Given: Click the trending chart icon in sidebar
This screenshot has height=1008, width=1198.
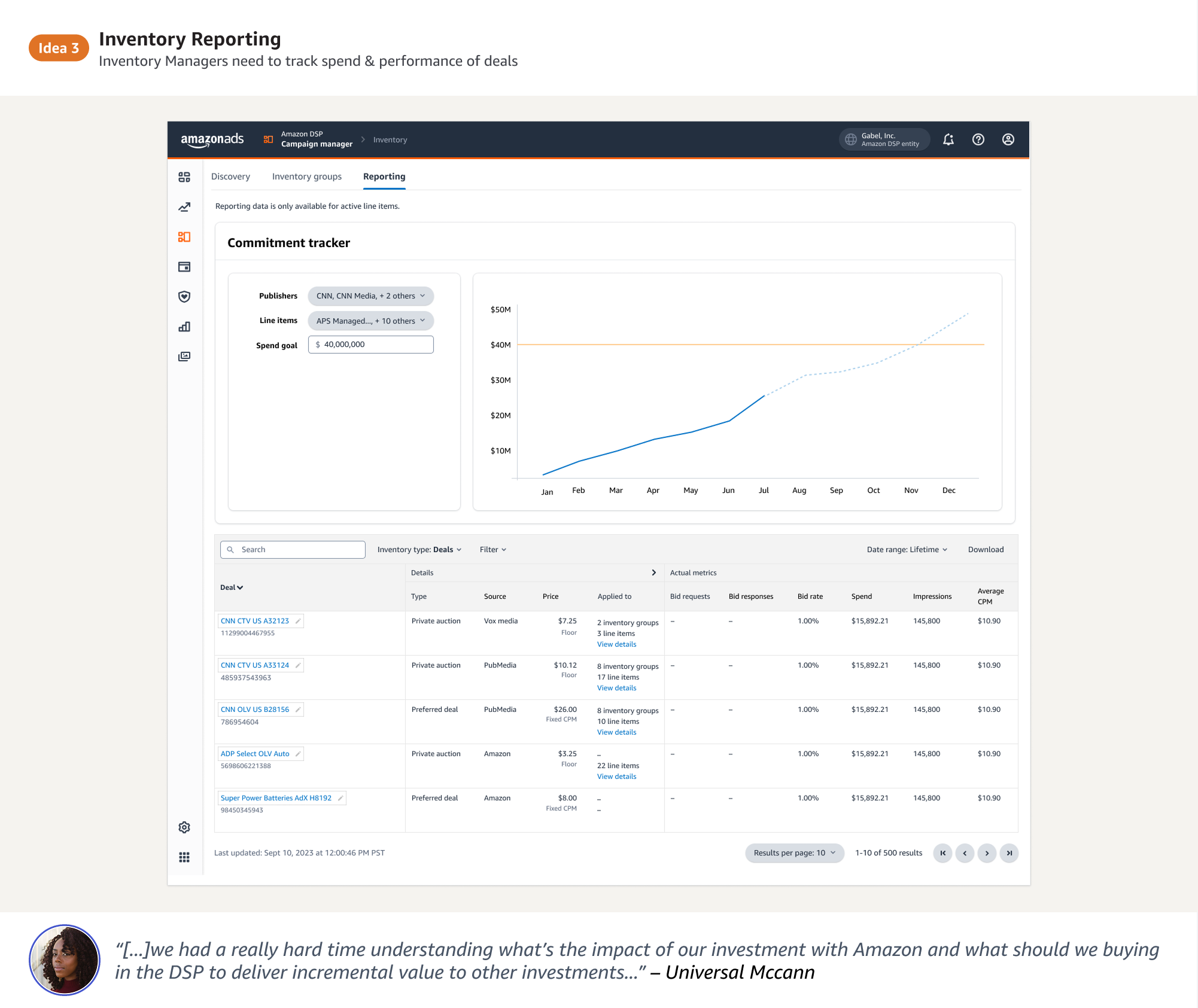Looking at the screenshot, I should [x=184, y=207].
